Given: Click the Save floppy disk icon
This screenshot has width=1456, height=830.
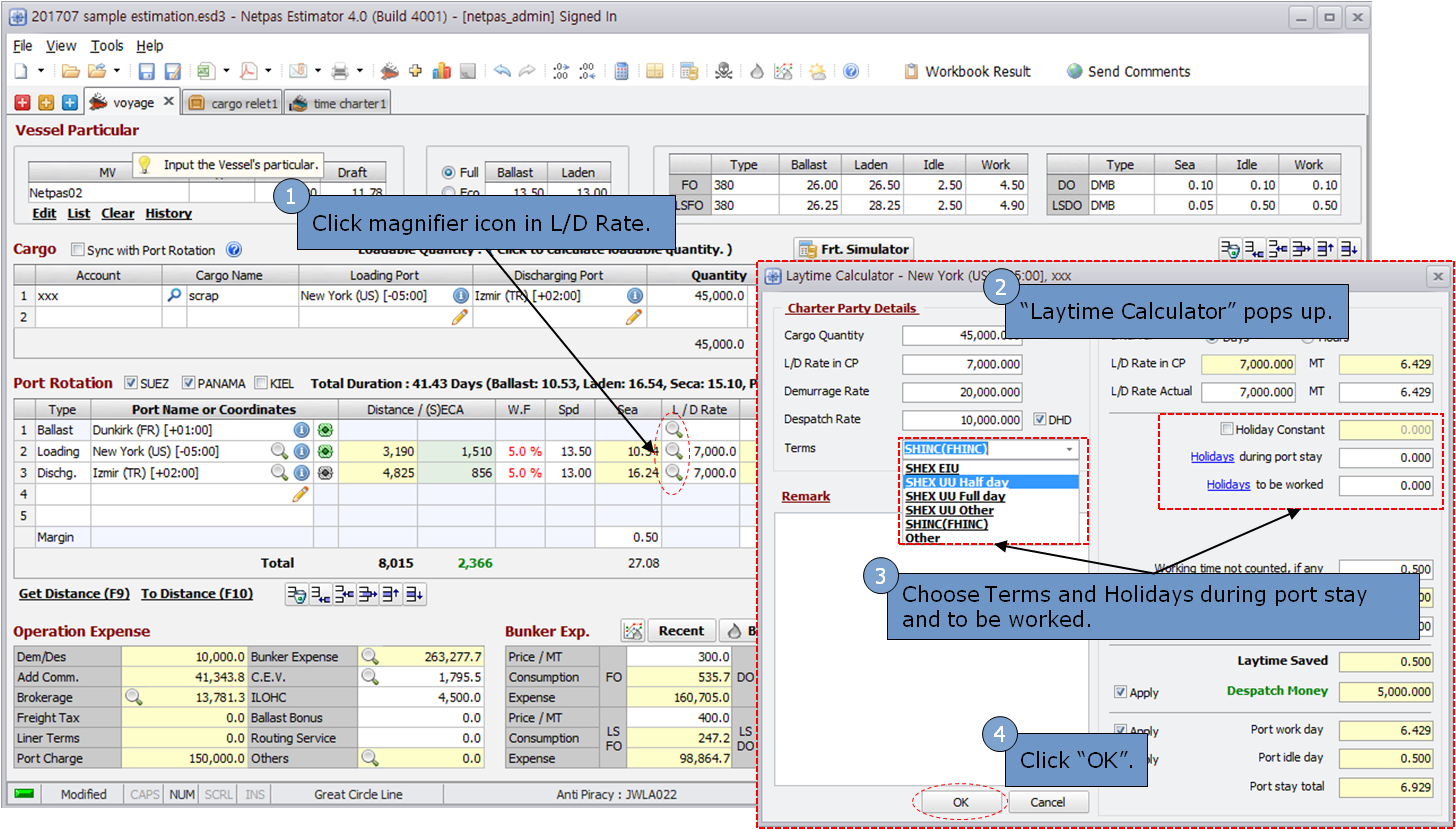Looking at the screenshot, I should (x=146, y=71).
